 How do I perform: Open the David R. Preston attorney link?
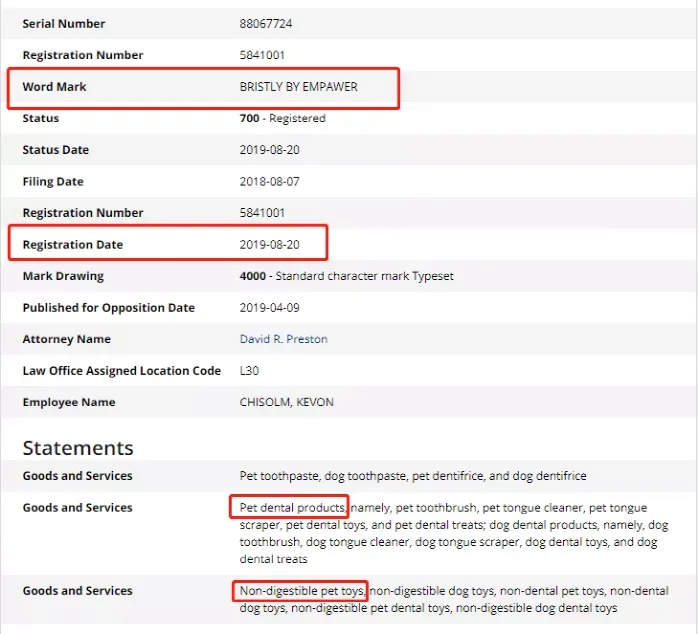tap(283, 339)
